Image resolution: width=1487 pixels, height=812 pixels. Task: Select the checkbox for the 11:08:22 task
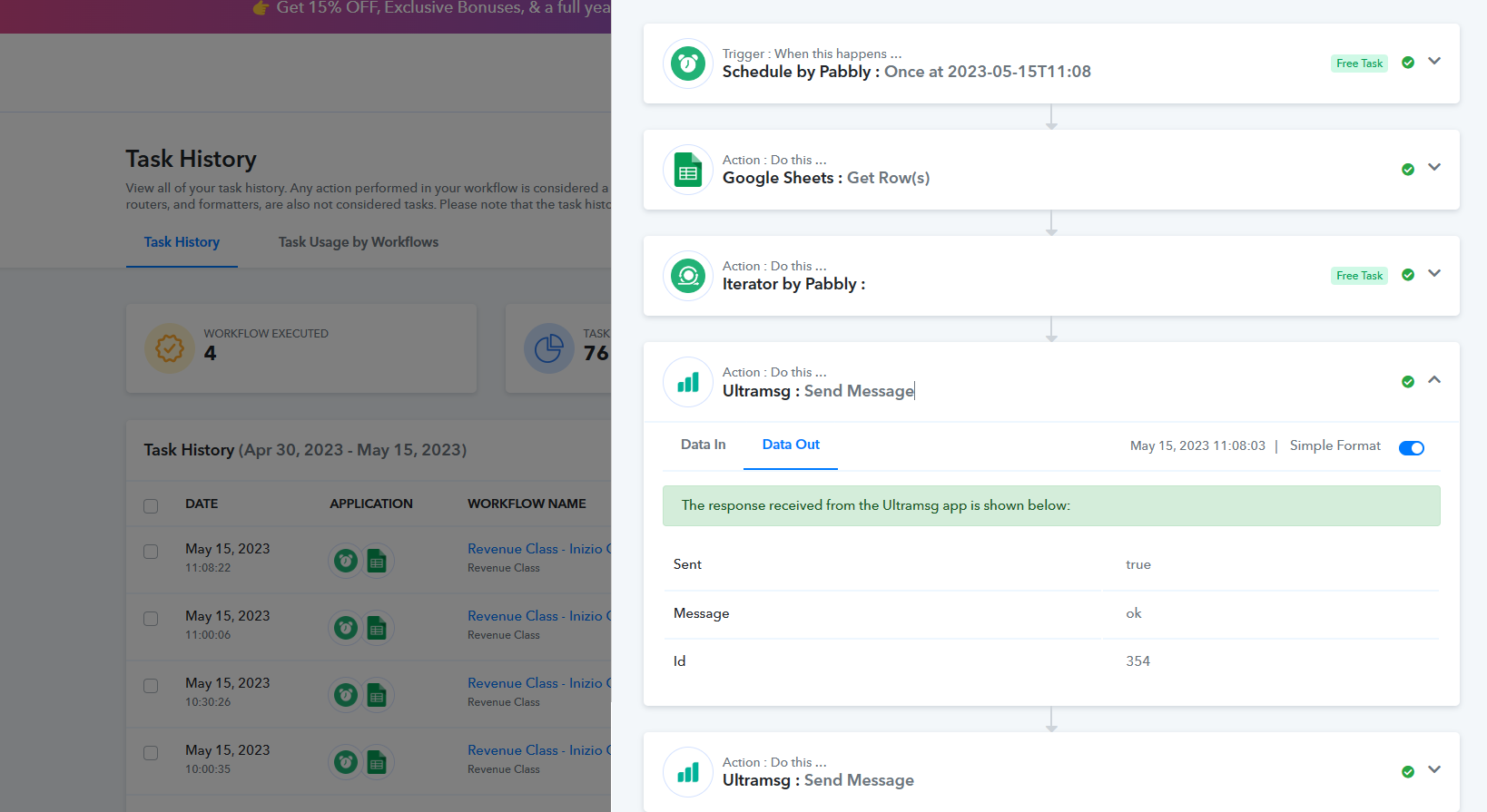(x=151, y=552)
